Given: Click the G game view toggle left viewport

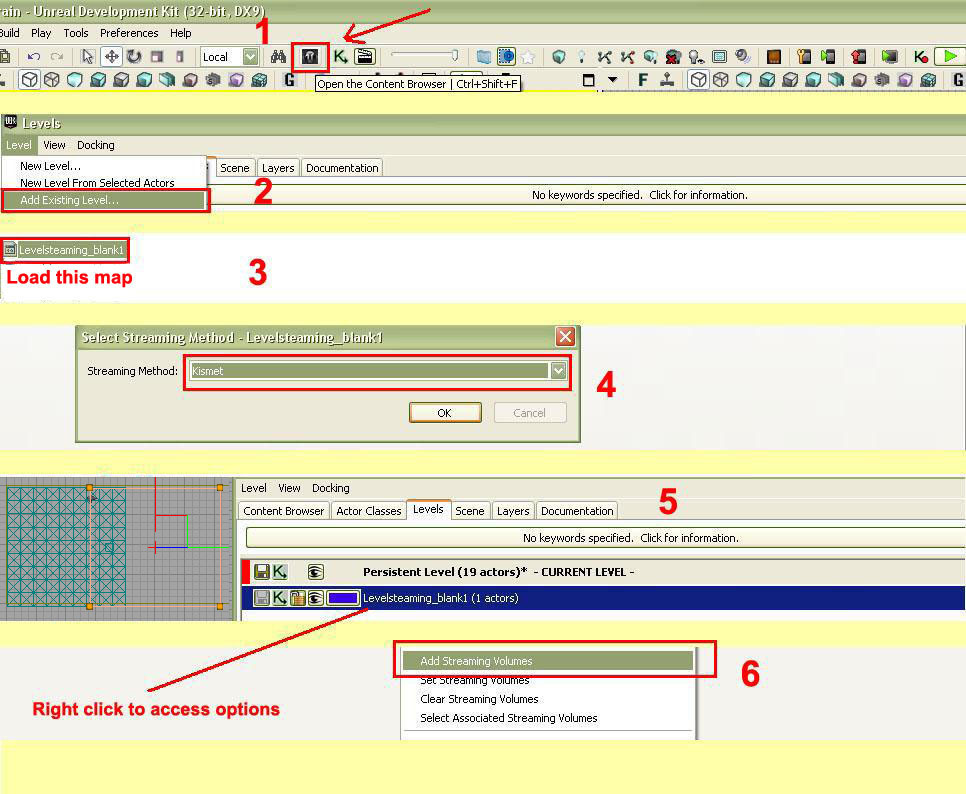Looking at the screenshot, I should tap(289, 79).
